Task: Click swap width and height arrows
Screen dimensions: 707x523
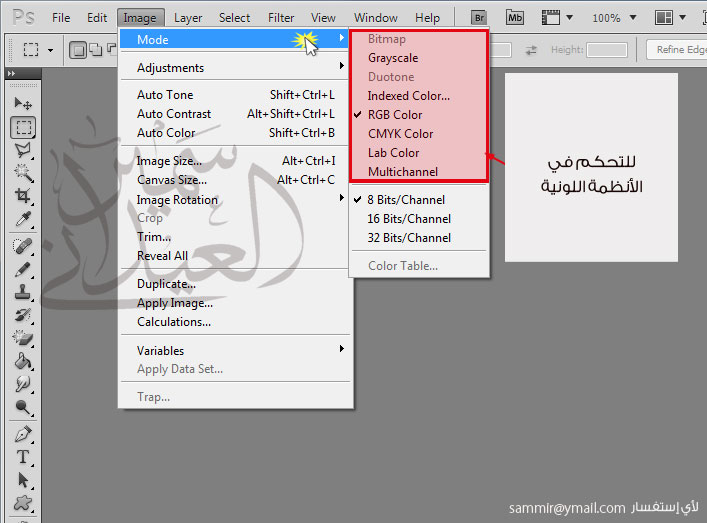Action: pos(531,50)
